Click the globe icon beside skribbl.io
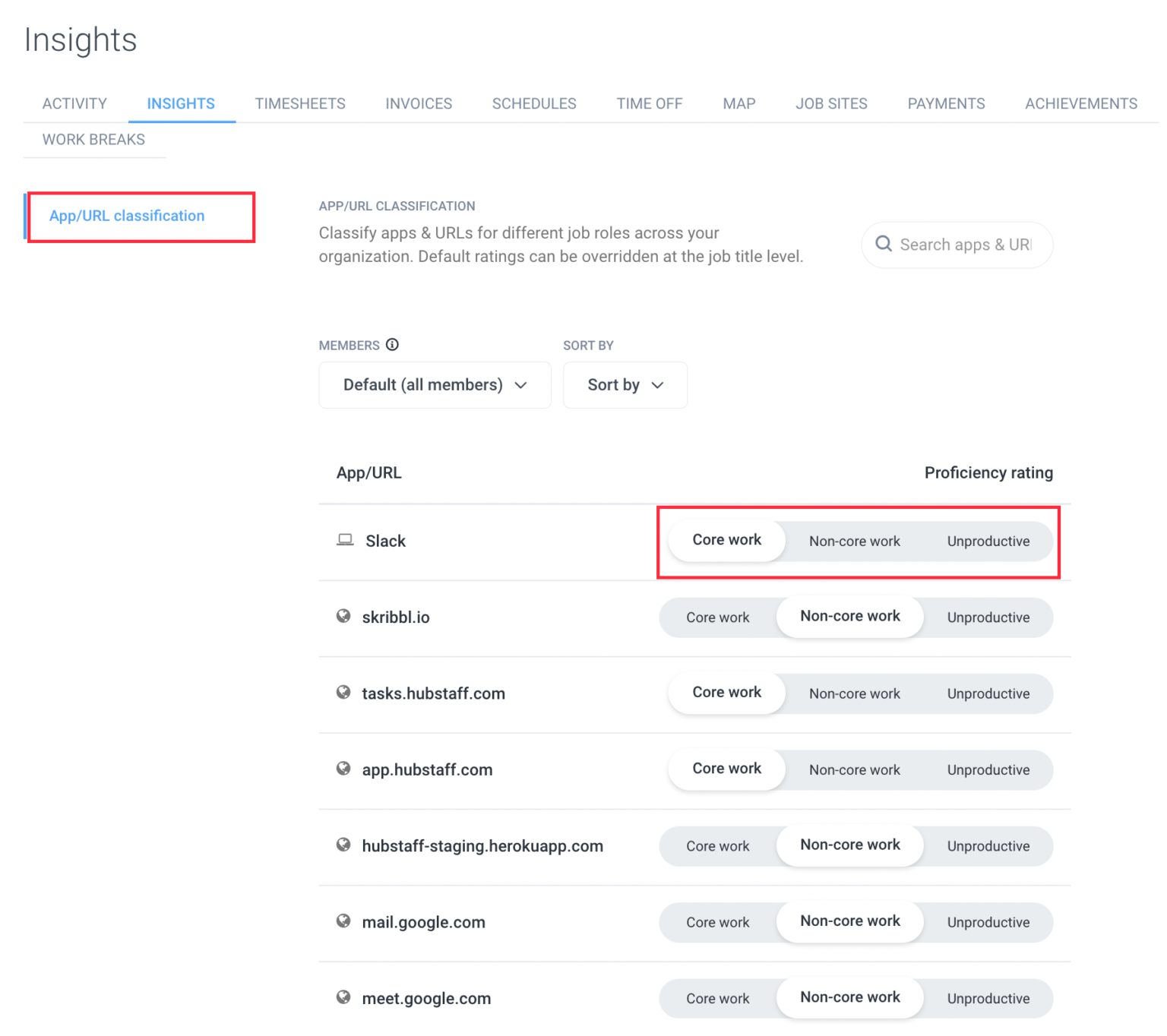Viewport: 1167px width, 1036px height. (x=343, y=616)
